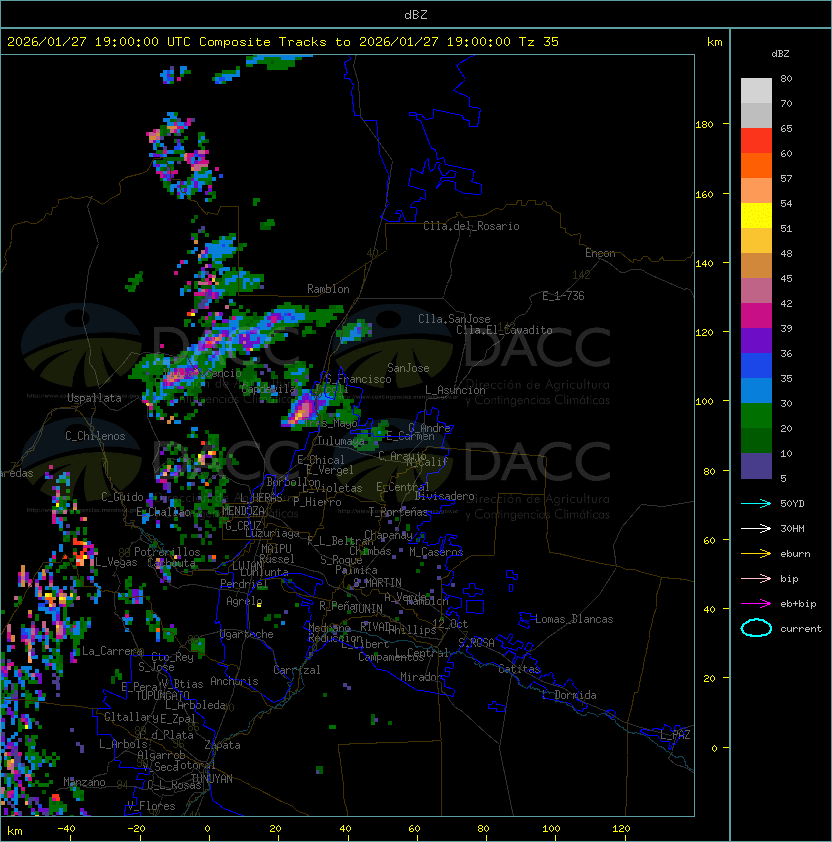Click the 'L_Asuncion' place label
Screen dimensions: 832x842
(455, 390)
